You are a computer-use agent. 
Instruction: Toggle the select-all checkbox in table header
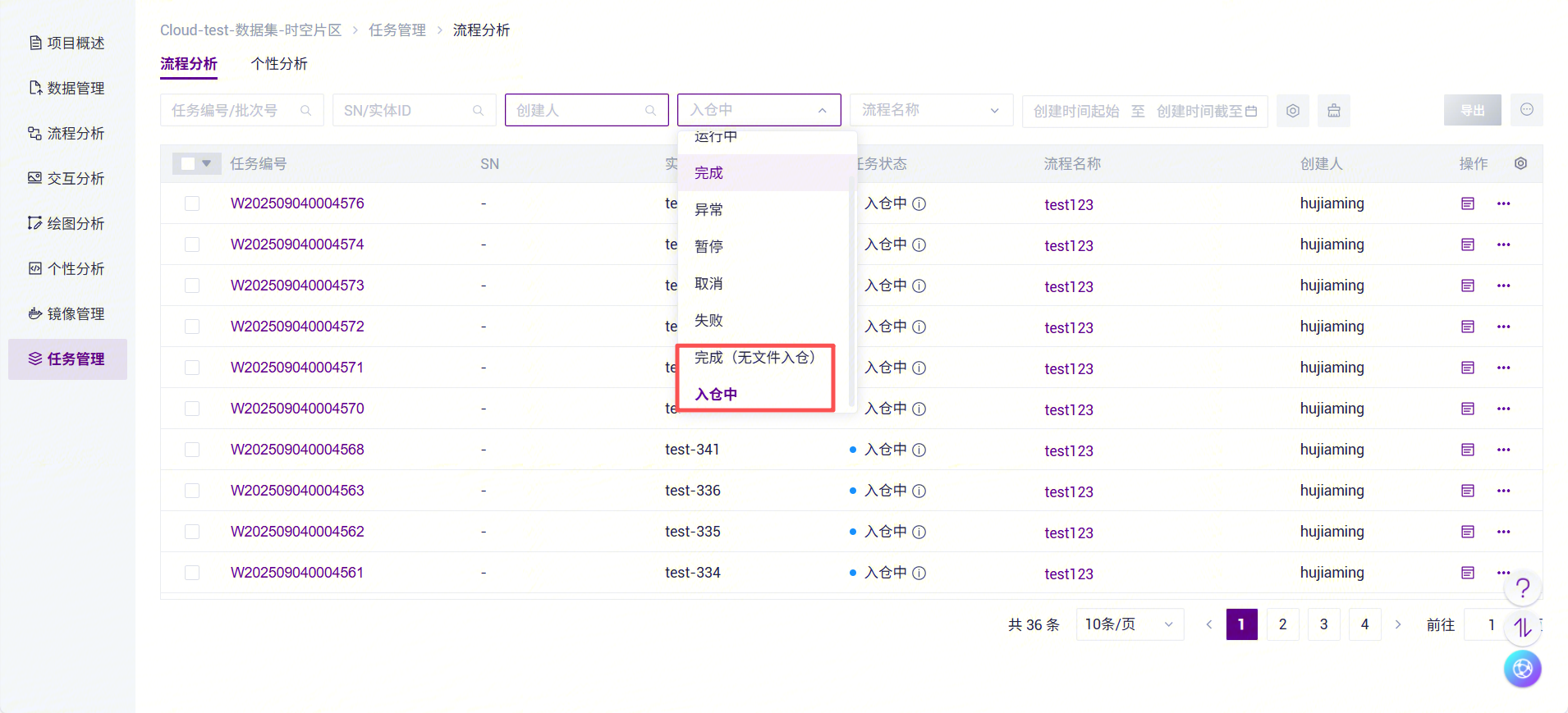(188, 163)
